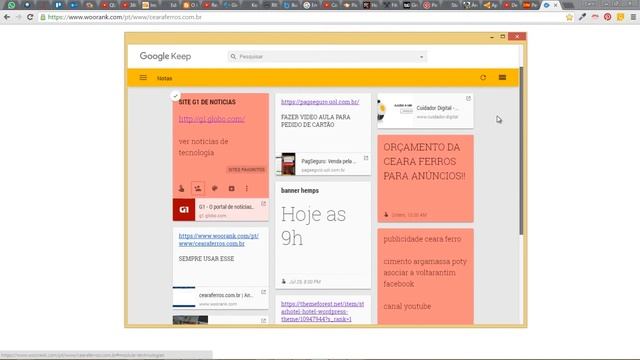Click 'FAZER VIDEO AULA PARA PEDIDO DE CARTÃO' text
This screenshot has height=360, width=640.
click(x=316, y=121)
